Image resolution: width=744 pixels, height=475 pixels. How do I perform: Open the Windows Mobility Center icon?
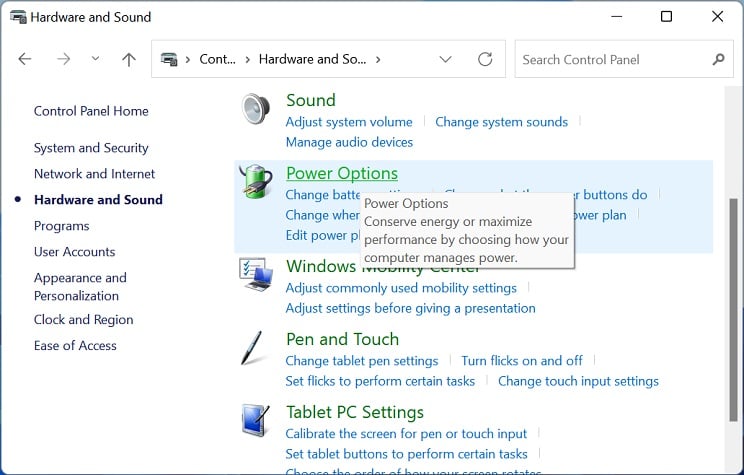256,274
